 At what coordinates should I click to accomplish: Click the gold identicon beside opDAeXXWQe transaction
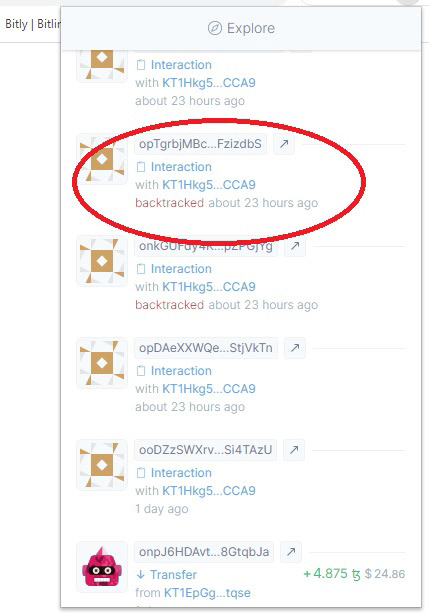pos(102,363)
